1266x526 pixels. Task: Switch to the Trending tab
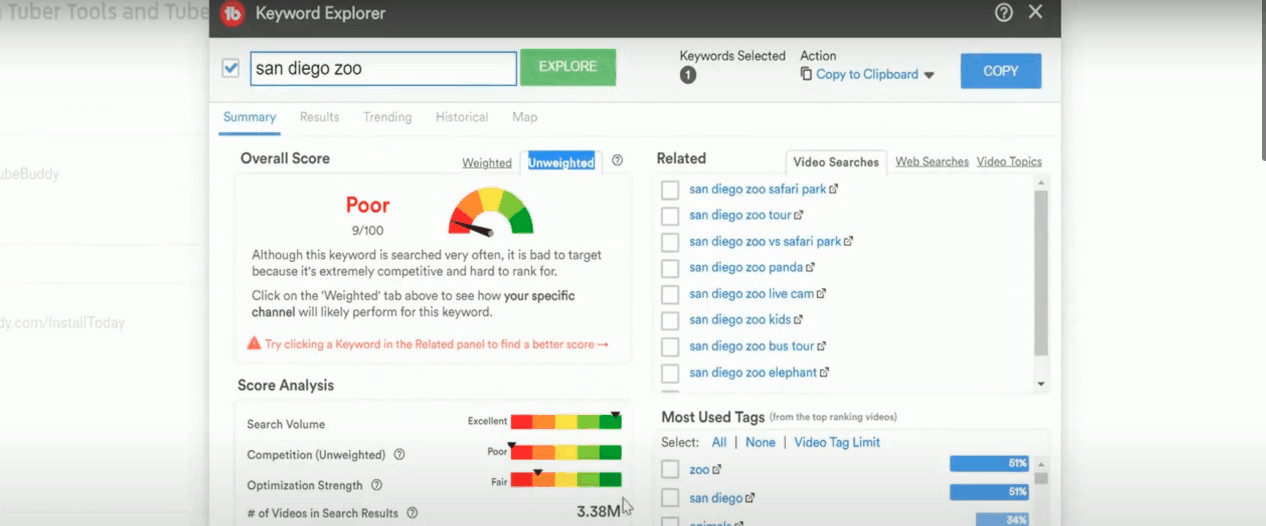(x=387, y=117)
